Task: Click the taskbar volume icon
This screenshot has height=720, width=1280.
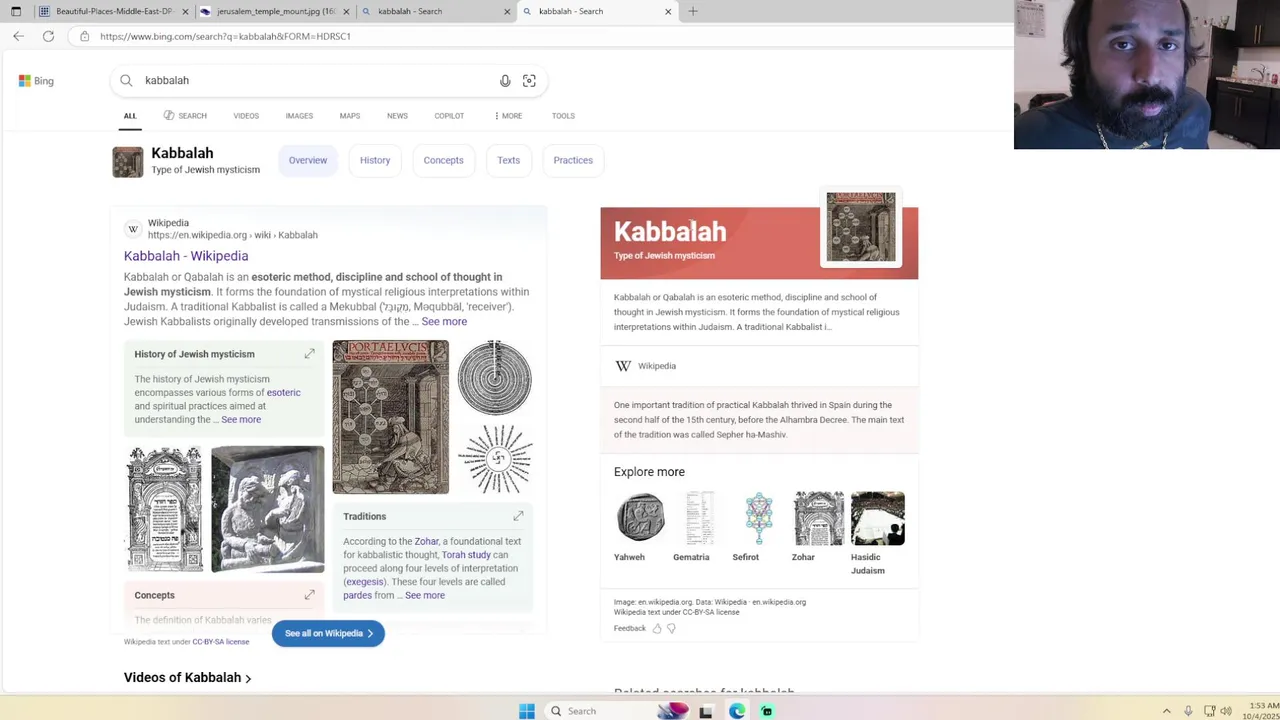Action: click(1226, 711)
